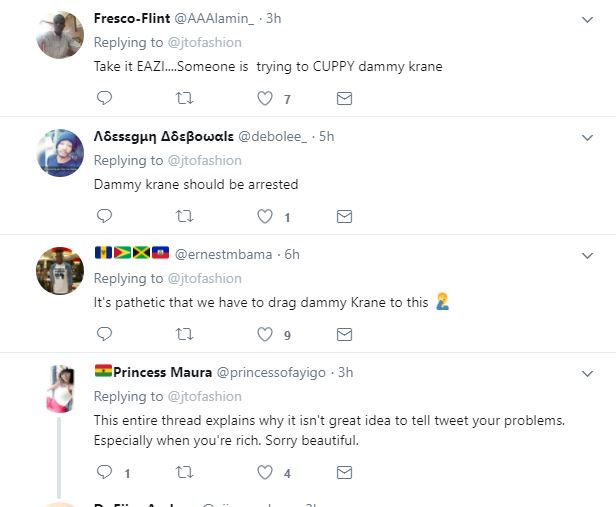The height and width of the screenshot is (507, 616).
Task: Open more options for debolee_'s tweet
Action: point(589,137)
